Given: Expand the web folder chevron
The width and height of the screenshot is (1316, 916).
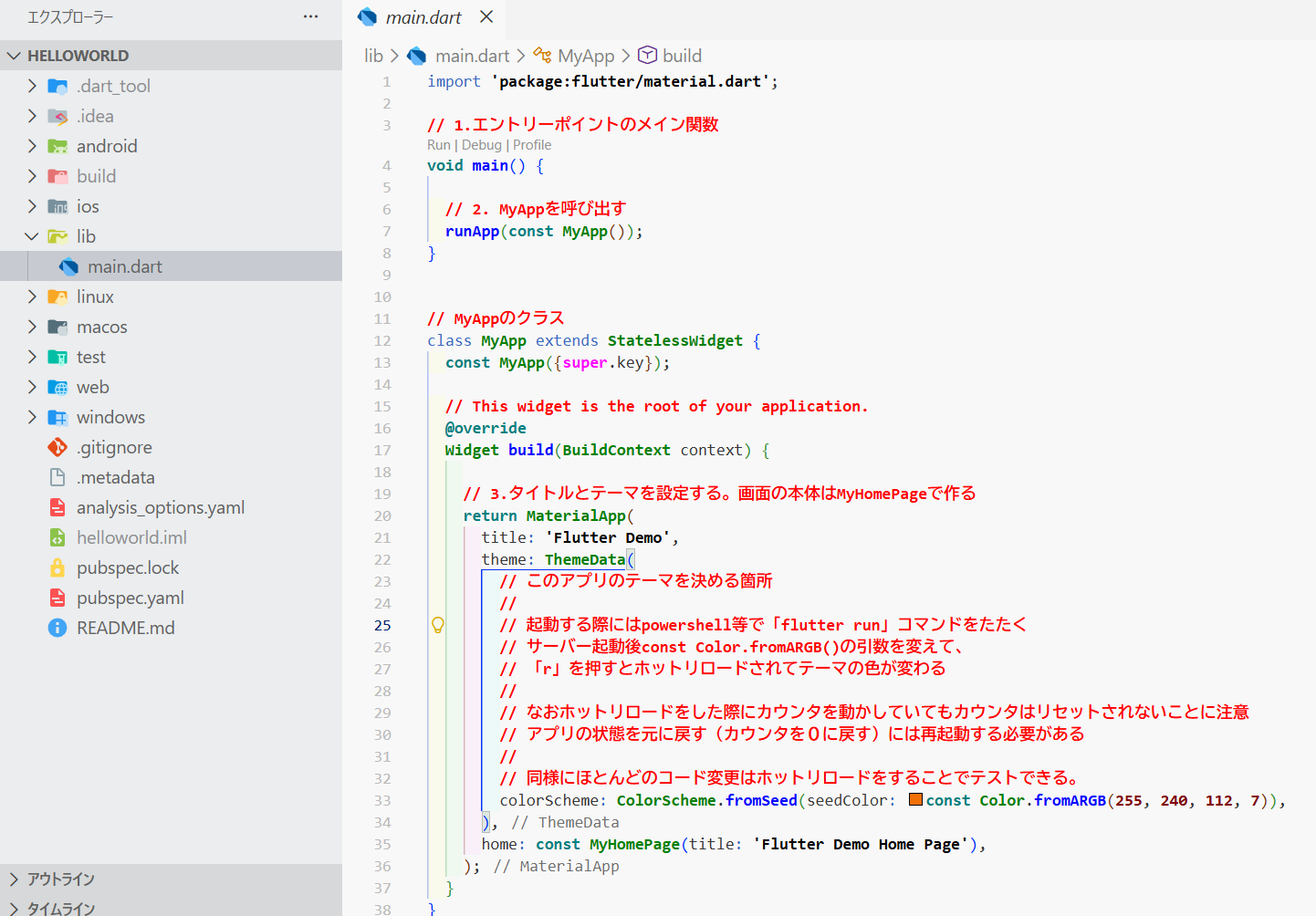Looking at the screenshot, I should coord(32,387).
